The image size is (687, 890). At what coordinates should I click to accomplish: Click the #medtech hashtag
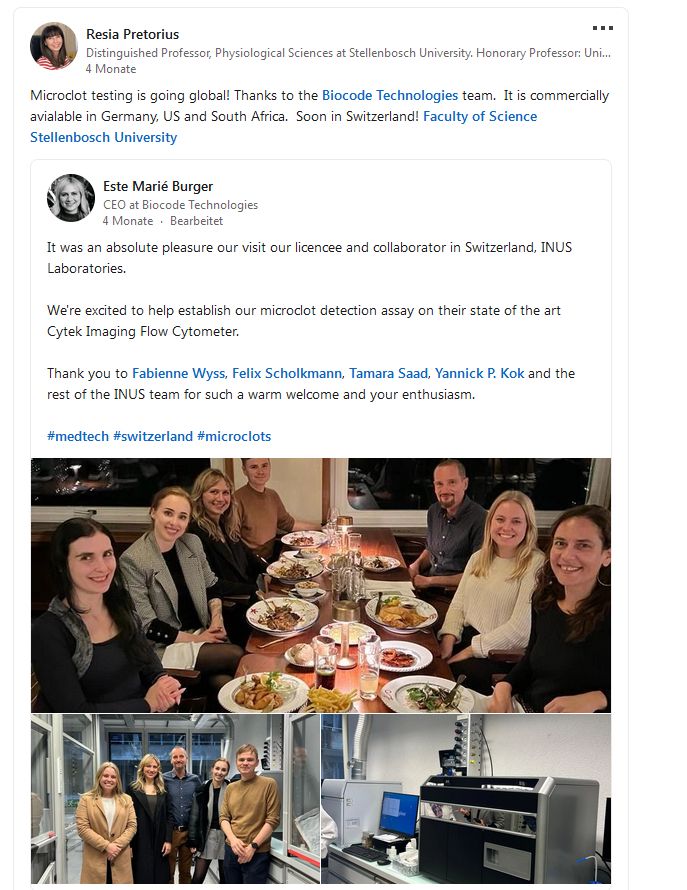coord(78,436)
